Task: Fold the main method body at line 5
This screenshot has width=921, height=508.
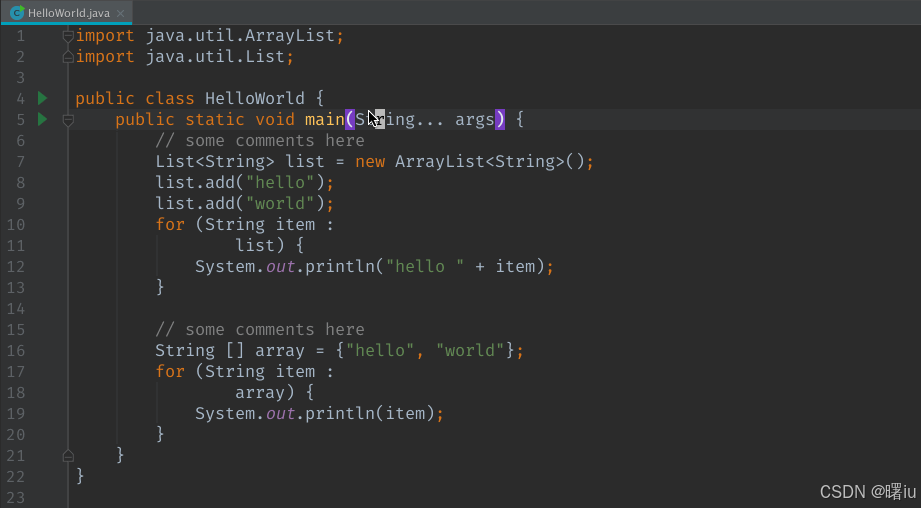Action: click(x=68, y=120)
